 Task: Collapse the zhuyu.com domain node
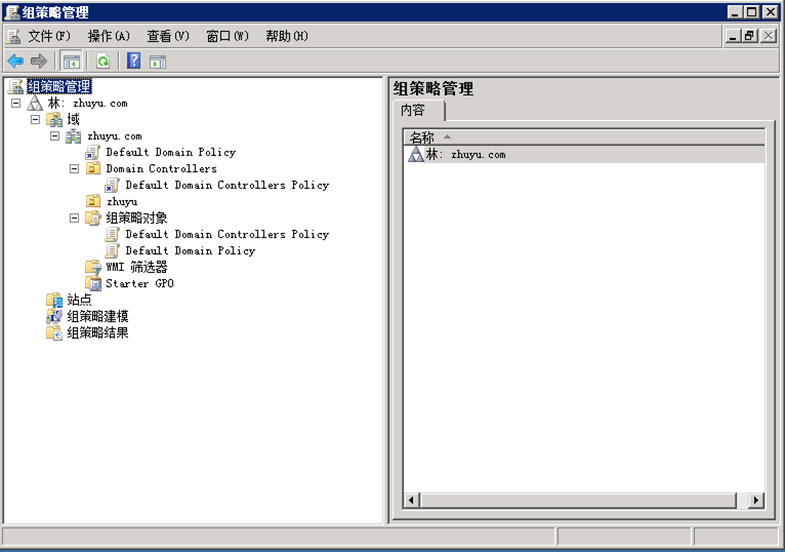55,136
